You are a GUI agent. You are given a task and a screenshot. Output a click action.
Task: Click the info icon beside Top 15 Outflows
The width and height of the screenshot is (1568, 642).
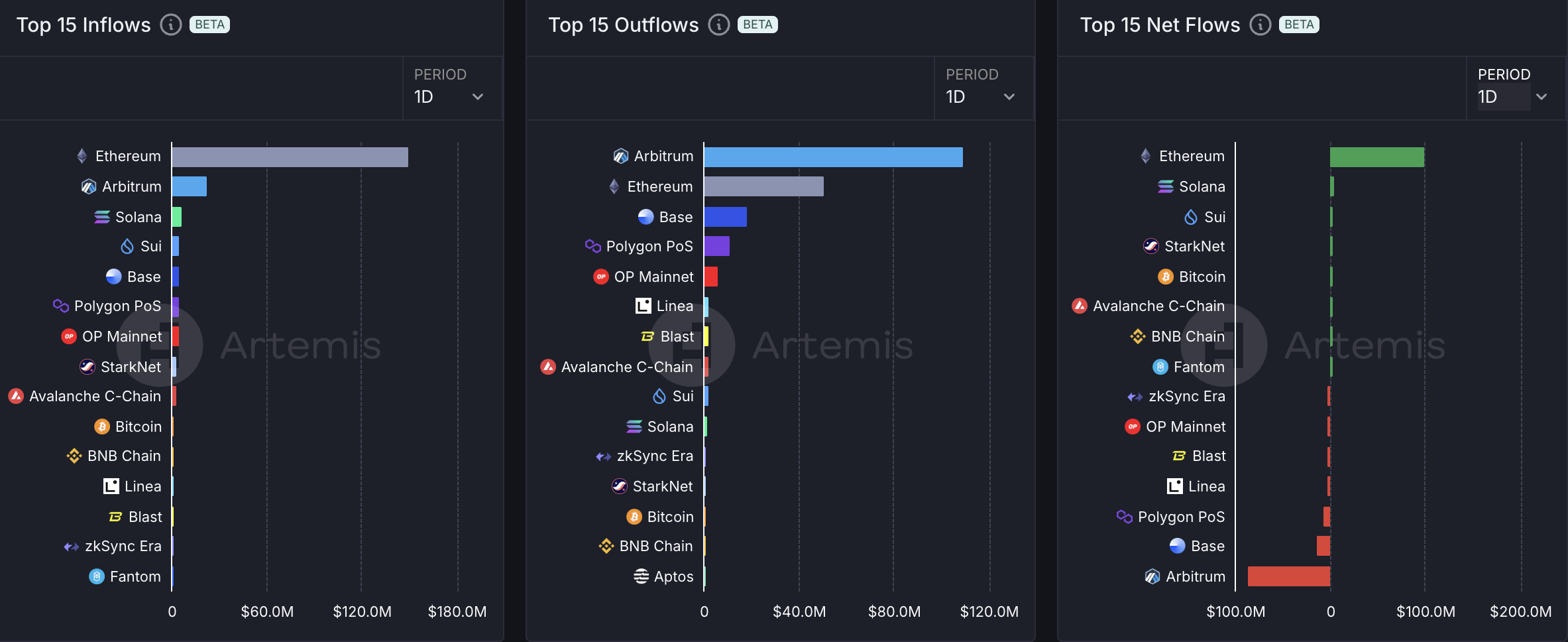click(718, 25)
